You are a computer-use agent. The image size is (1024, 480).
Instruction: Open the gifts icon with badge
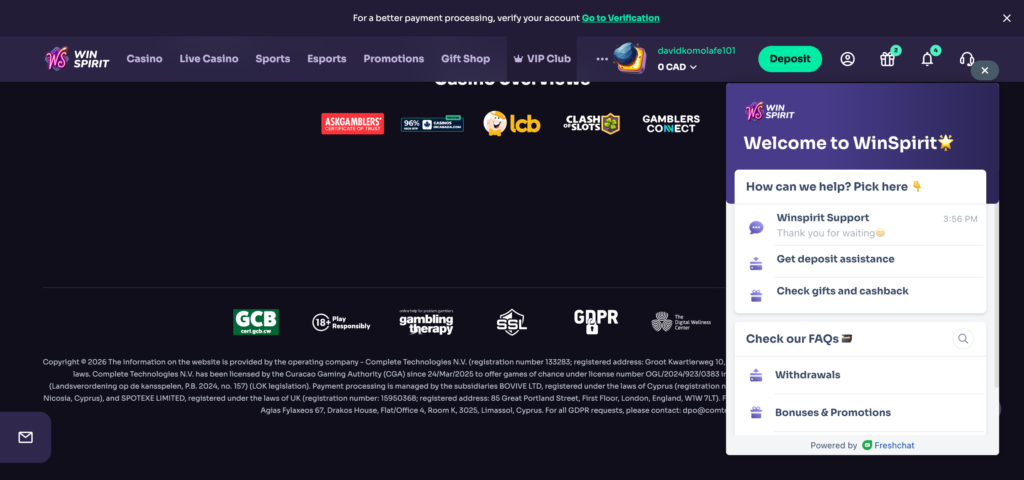click(887, 59)
